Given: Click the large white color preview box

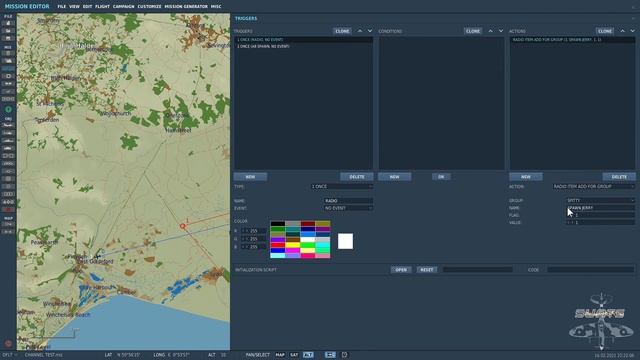Looking at the screenshot, I should click(x=345, y=241).
